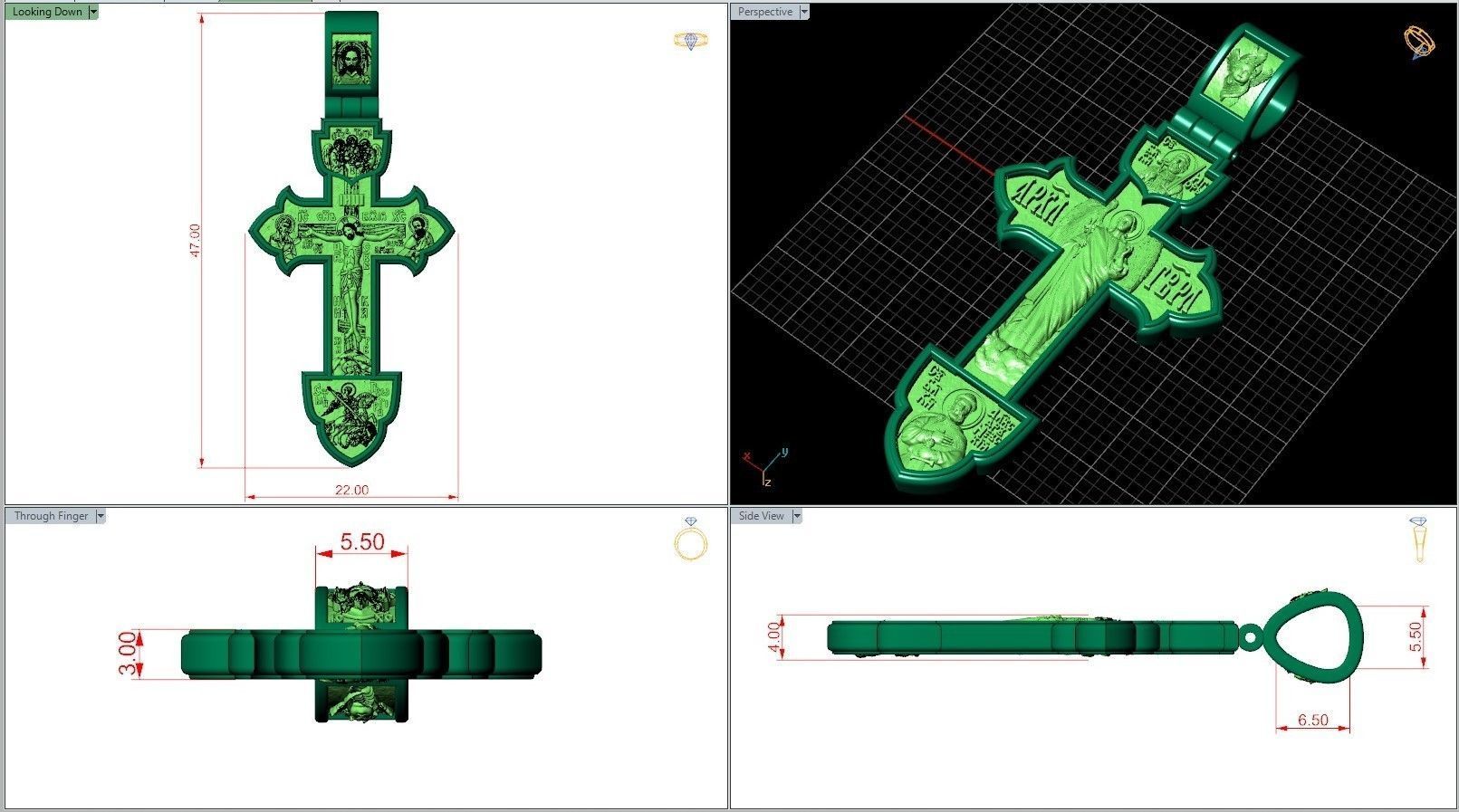This screenshot has height=812, width=1459.
Task: Open the Perspective viewport dropdown arrow
Action: point(803,12)
